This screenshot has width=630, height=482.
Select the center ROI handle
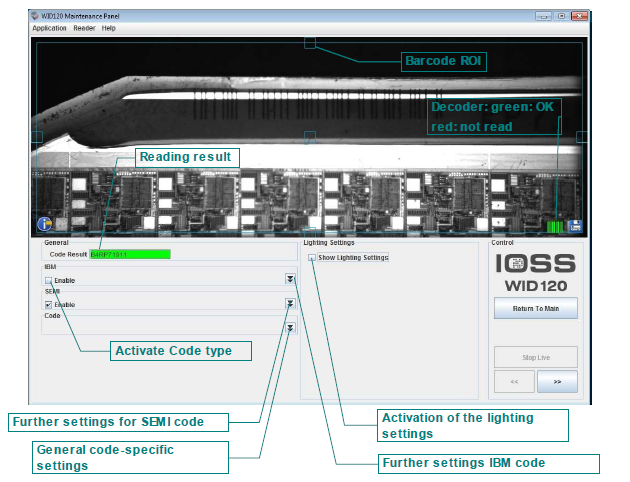[310, 137]
